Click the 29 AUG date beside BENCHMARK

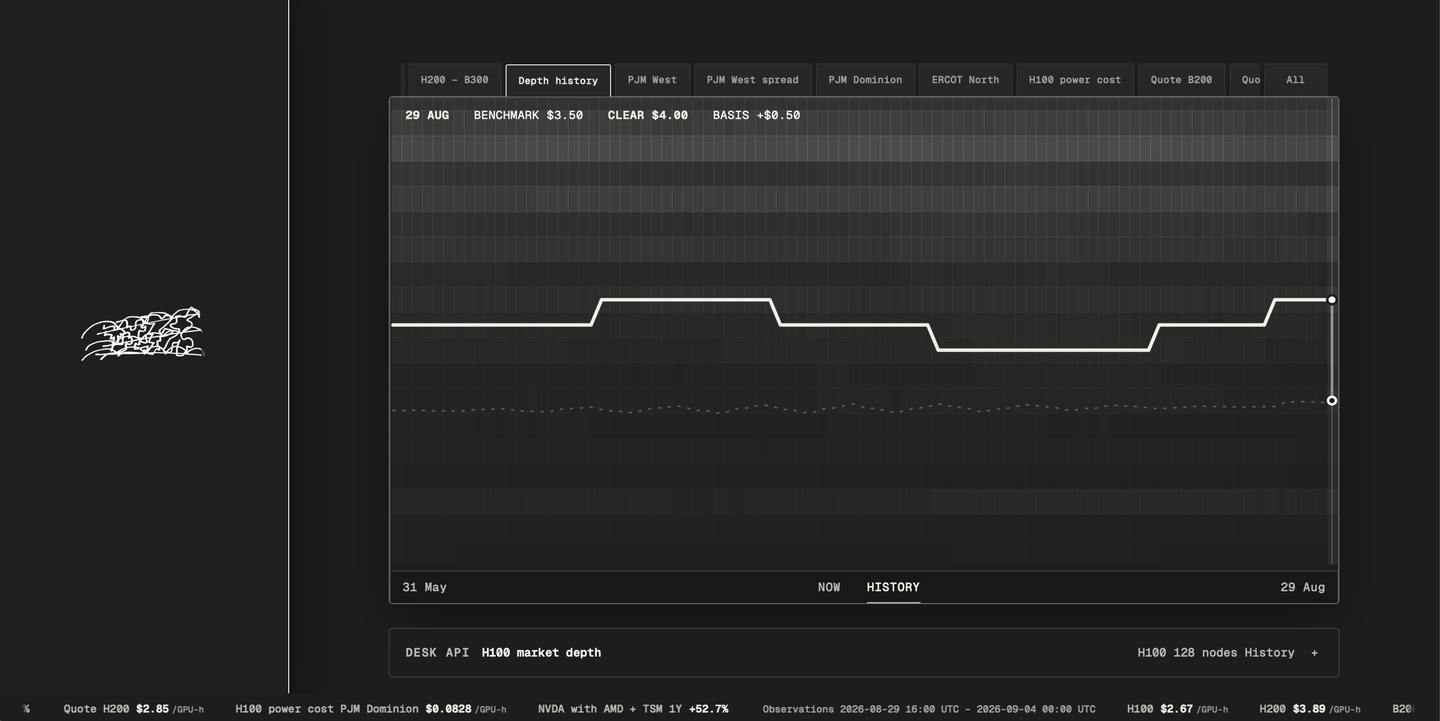point(427,115)
